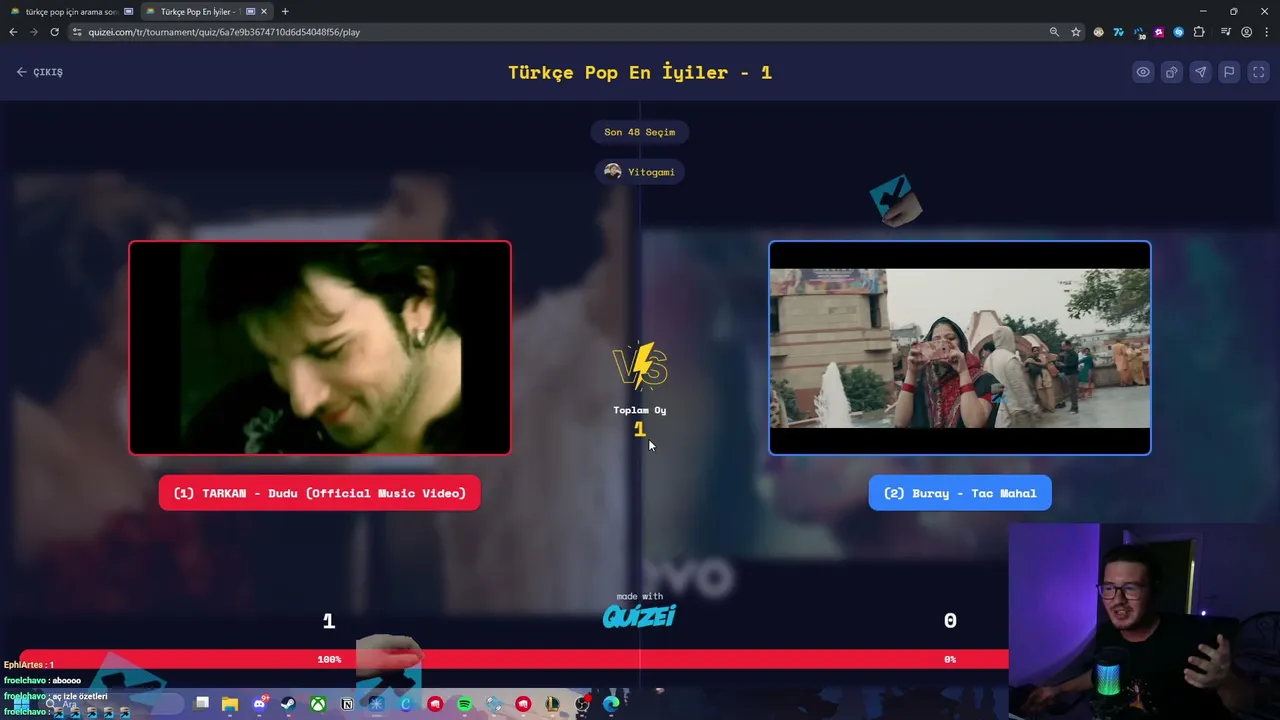Open League of Legends from the taskbar
Screen dimensions: 1280x720
[x=552, y=704]
